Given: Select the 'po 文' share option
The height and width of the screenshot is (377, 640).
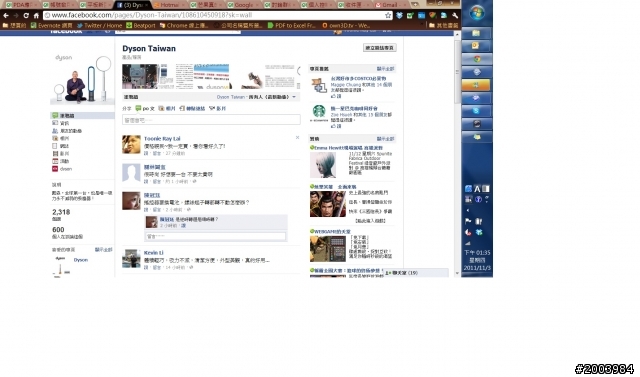Looking at the screenshot, I should [x=145, y=109].
